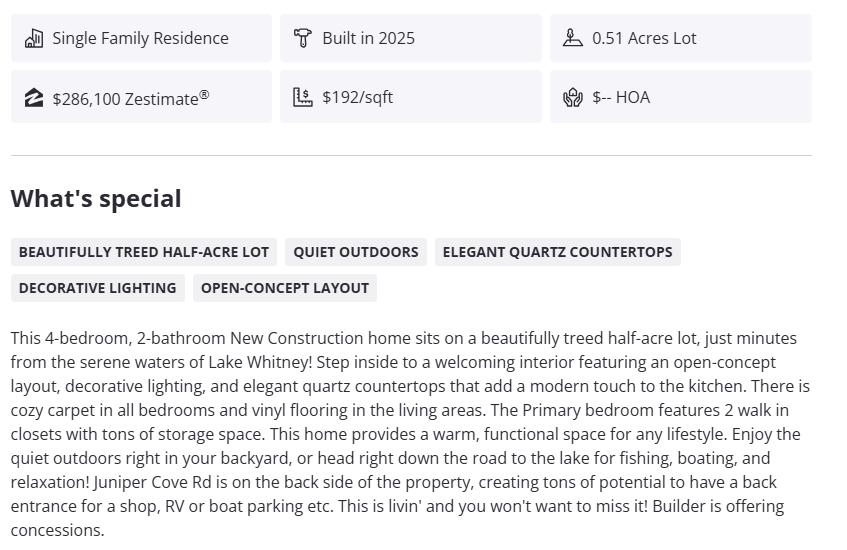
Task: Click the Single Family Residence label
Action: click(140, 38)
